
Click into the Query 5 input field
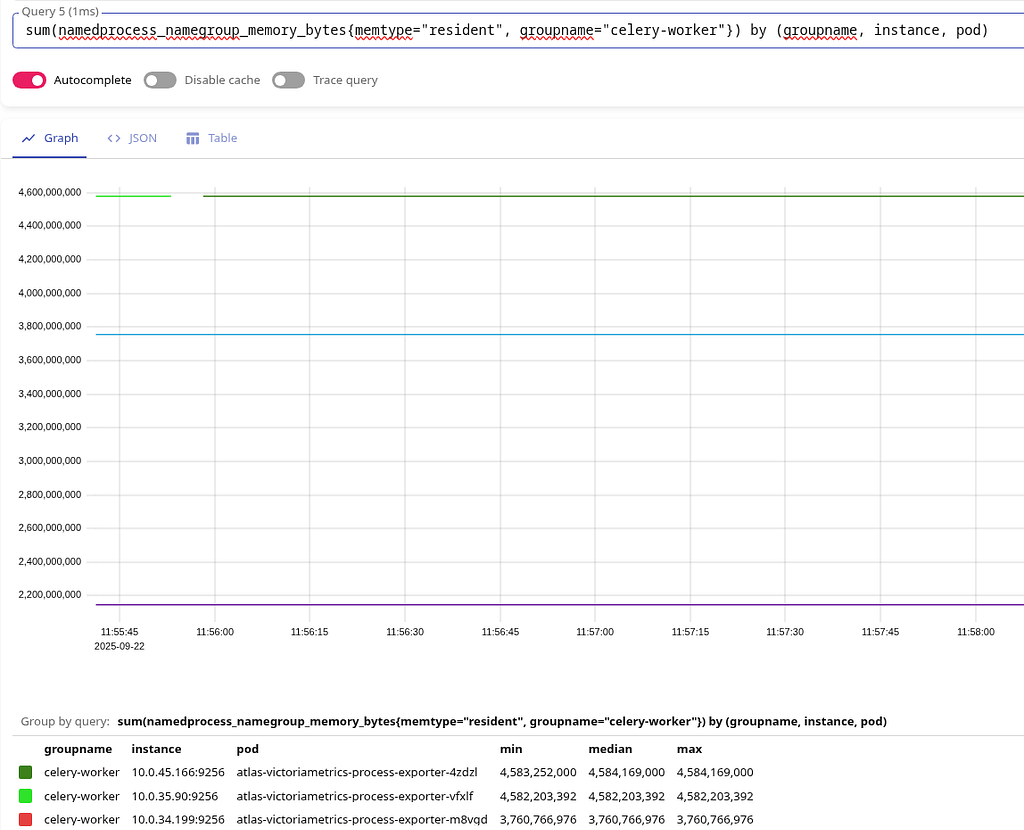pyautogui.click(x=519, y=31)
